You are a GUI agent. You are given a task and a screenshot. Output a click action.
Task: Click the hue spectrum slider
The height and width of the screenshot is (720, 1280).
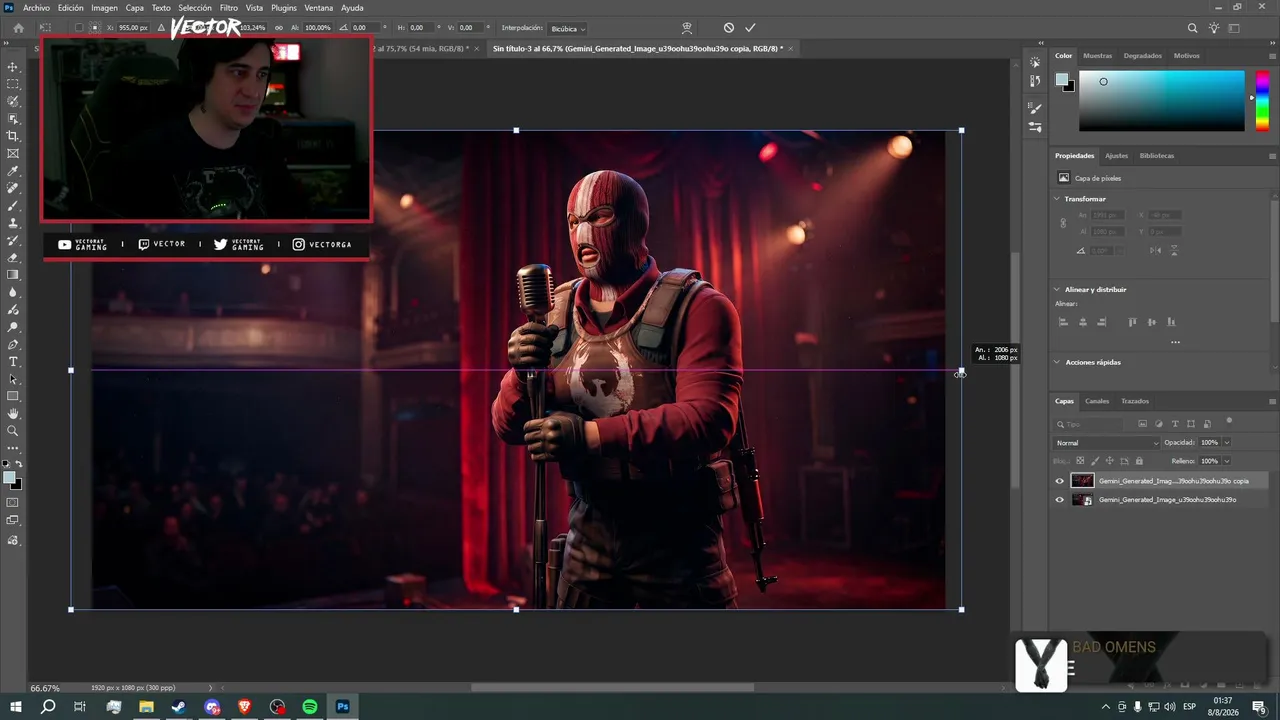pyautogui.click(x=1264, y=100)
